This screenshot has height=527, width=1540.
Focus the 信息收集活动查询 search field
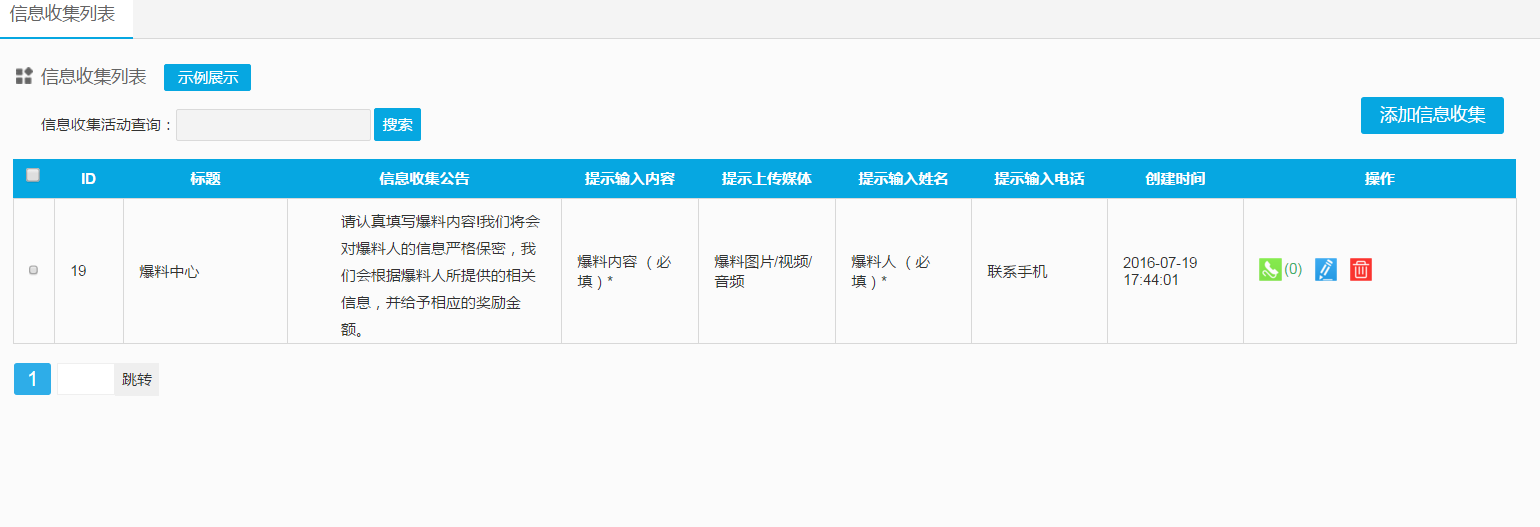click(x=273, y=125)
